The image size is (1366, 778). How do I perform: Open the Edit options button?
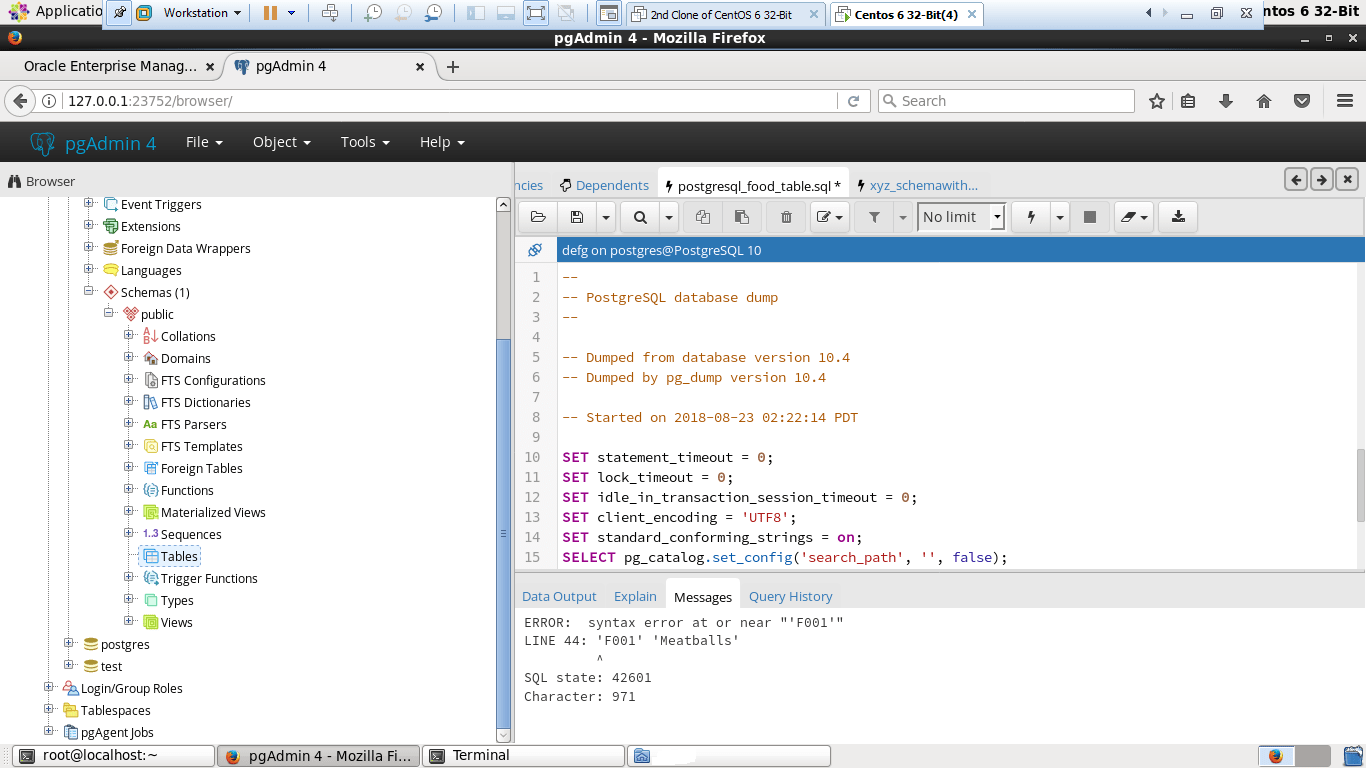point(830,217)
